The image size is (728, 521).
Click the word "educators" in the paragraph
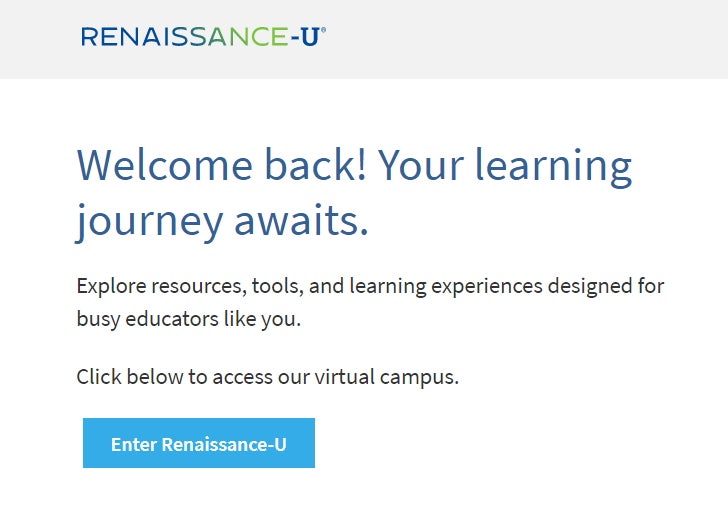point(180,320)
